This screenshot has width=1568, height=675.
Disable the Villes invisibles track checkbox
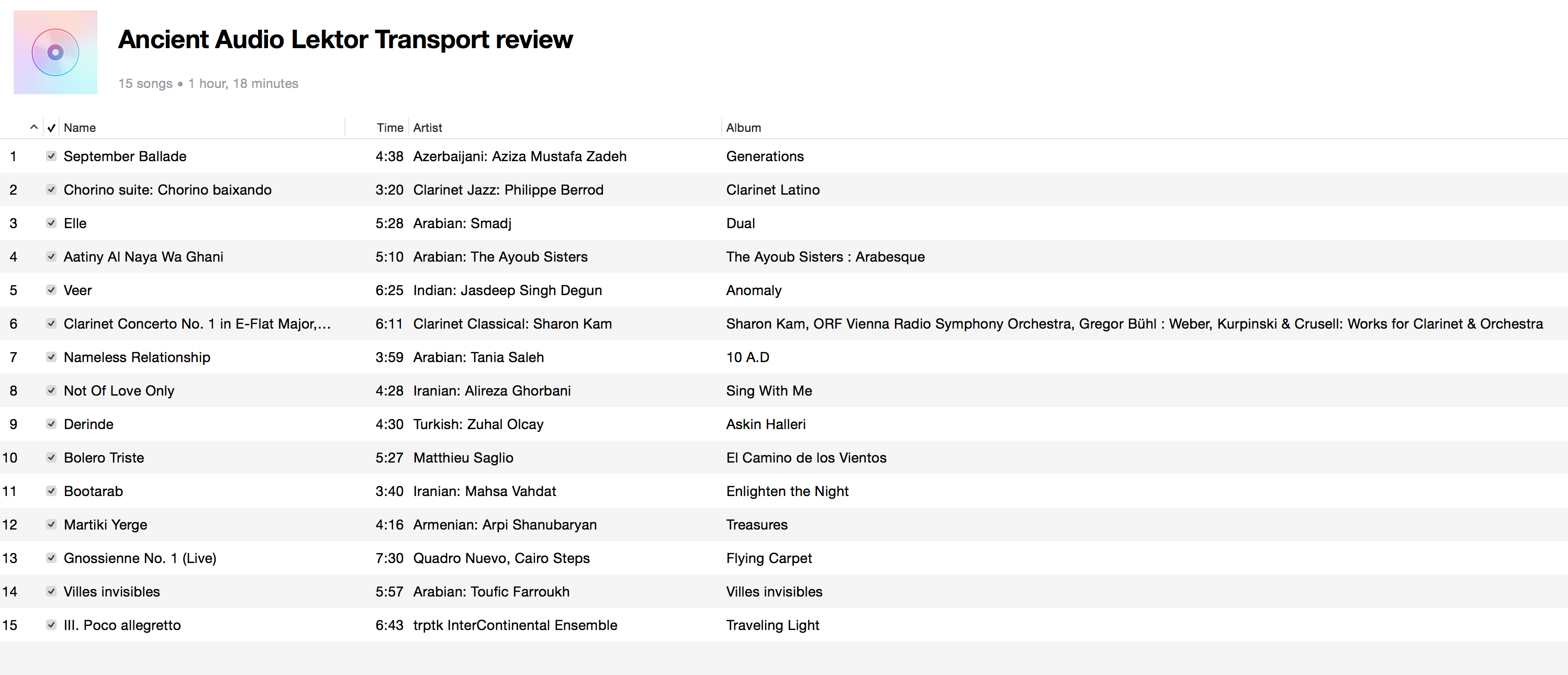click(x=51, y=591)
